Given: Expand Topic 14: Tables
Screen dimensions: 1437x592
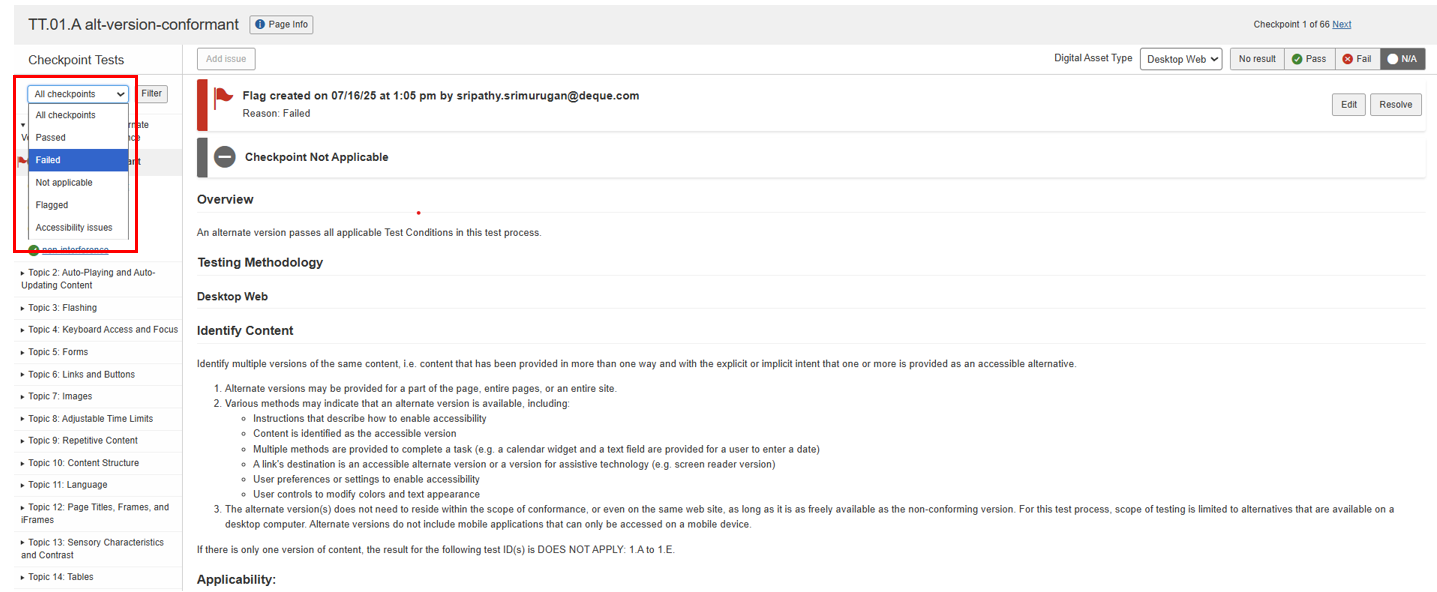Looking at the screenshot, I should coord(60,577).
